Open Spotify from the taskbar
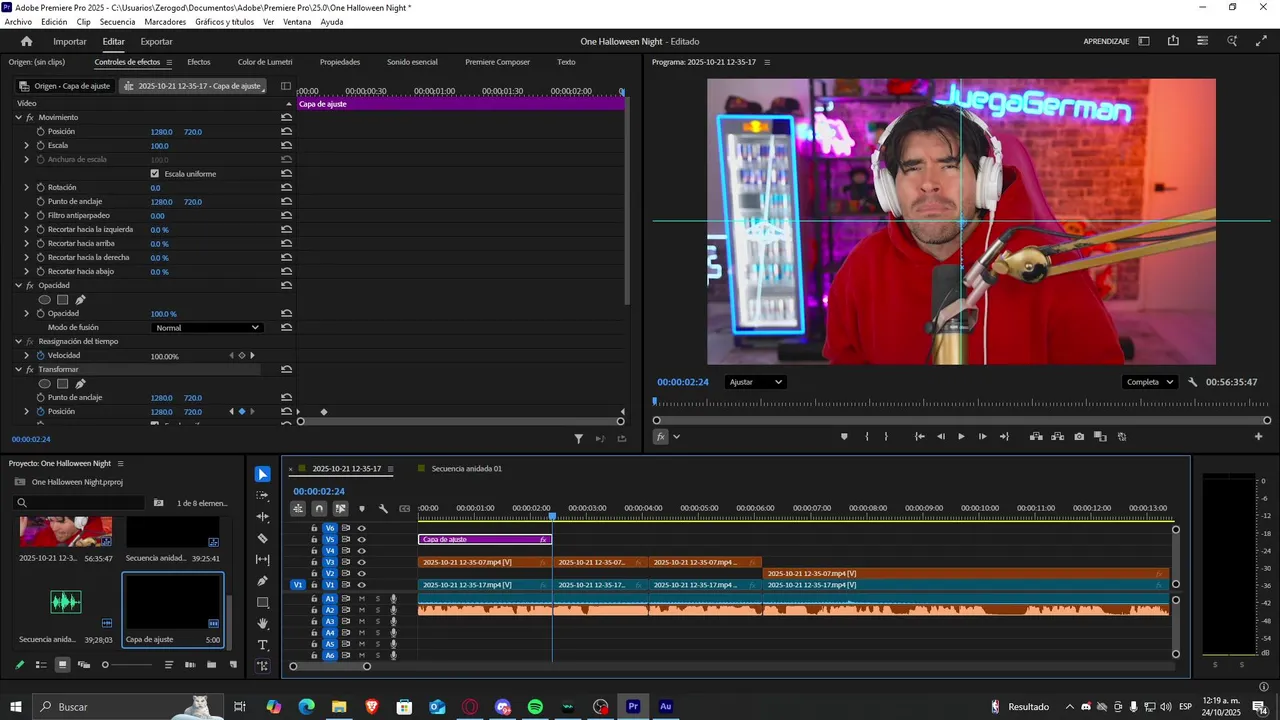 pyautogui.click(x=535, y=706)
